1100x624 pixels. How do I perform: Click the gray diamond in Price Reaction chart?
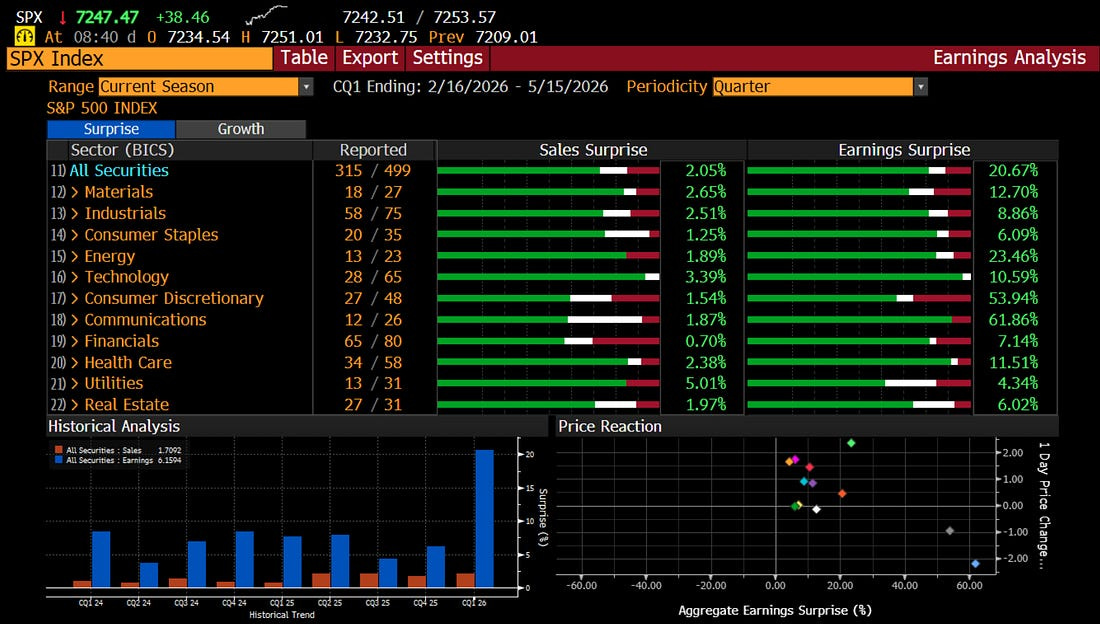click(950, 531)
